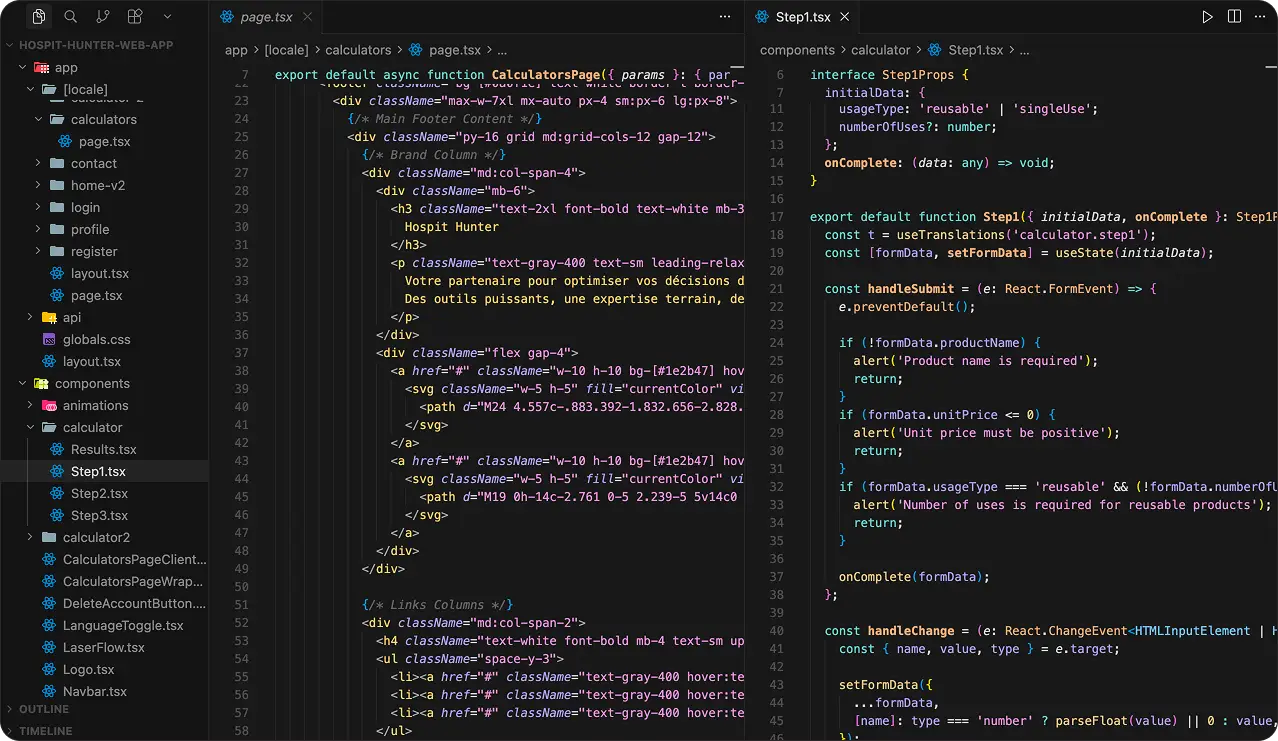The width and height of the screenshot is (1278, 741).
Task: Click the Run play button
Action: pos(1208,17)
